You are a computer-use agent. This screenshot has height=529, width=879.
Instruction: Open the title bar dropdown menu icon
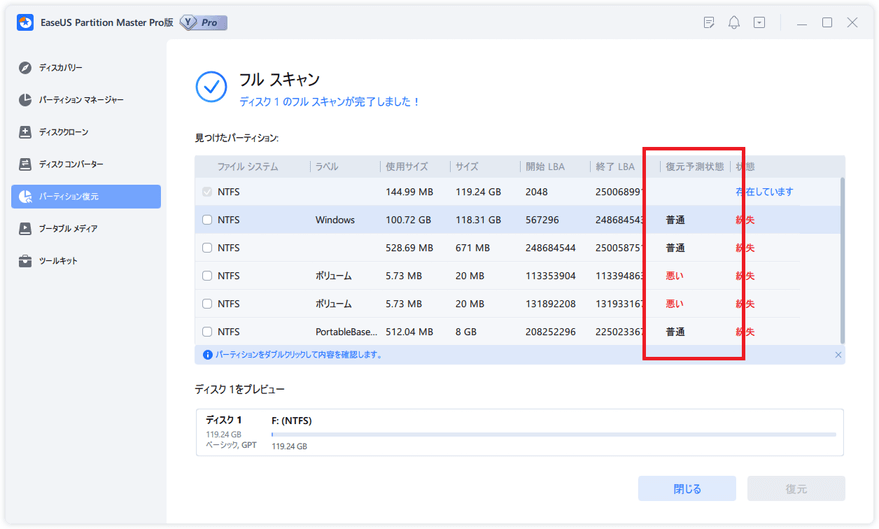click(x=759, y=22)
